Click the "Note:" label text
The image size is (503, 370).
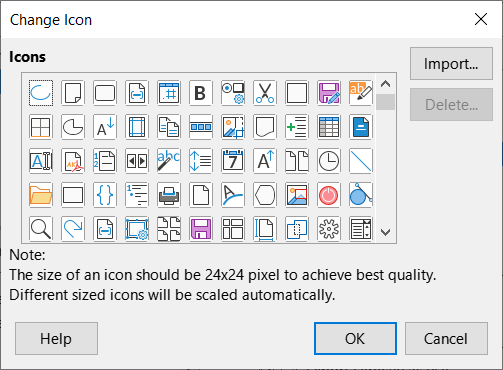point(27,255)
